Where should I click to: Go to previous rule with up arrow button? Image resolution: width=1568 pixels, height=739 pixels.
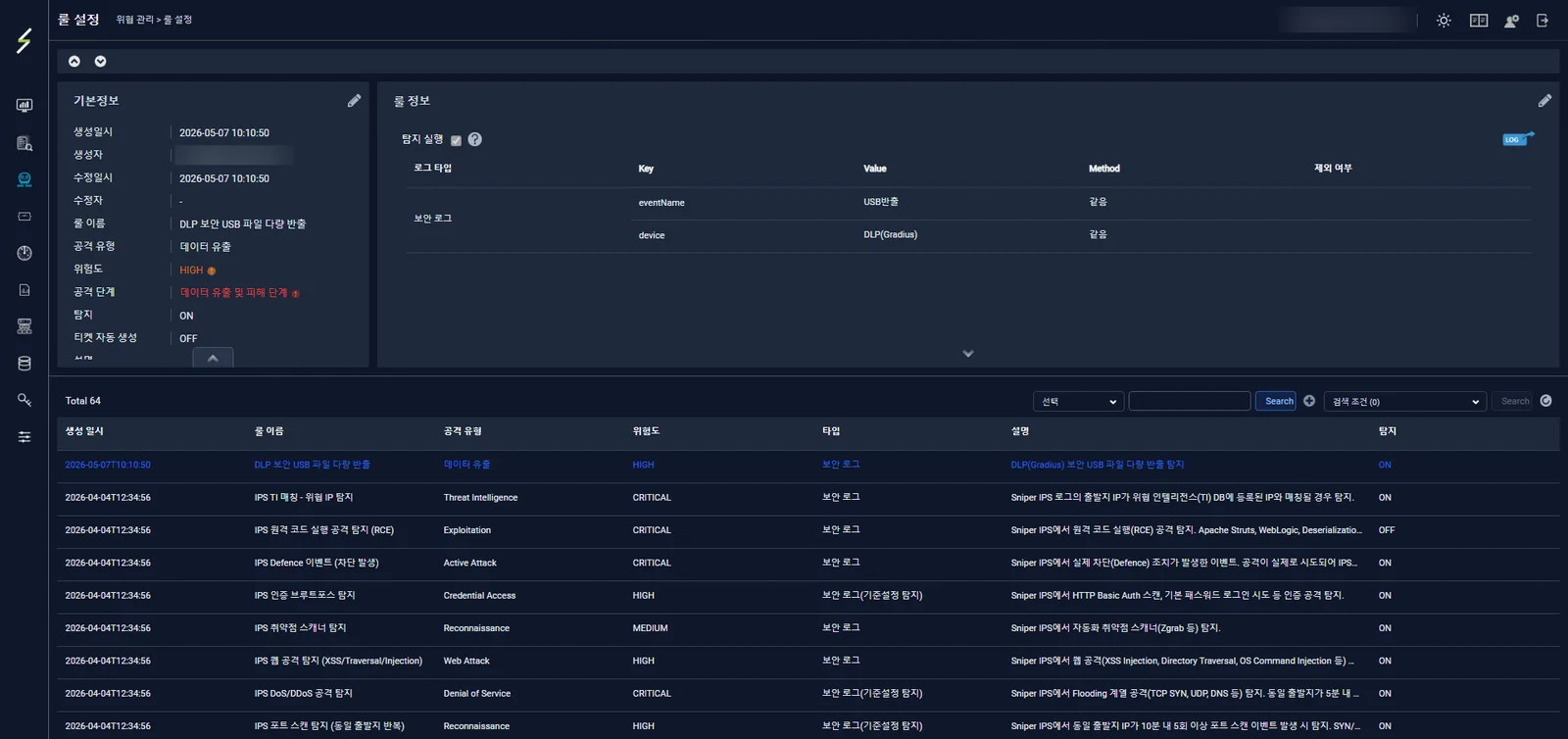tap(74, 62)
